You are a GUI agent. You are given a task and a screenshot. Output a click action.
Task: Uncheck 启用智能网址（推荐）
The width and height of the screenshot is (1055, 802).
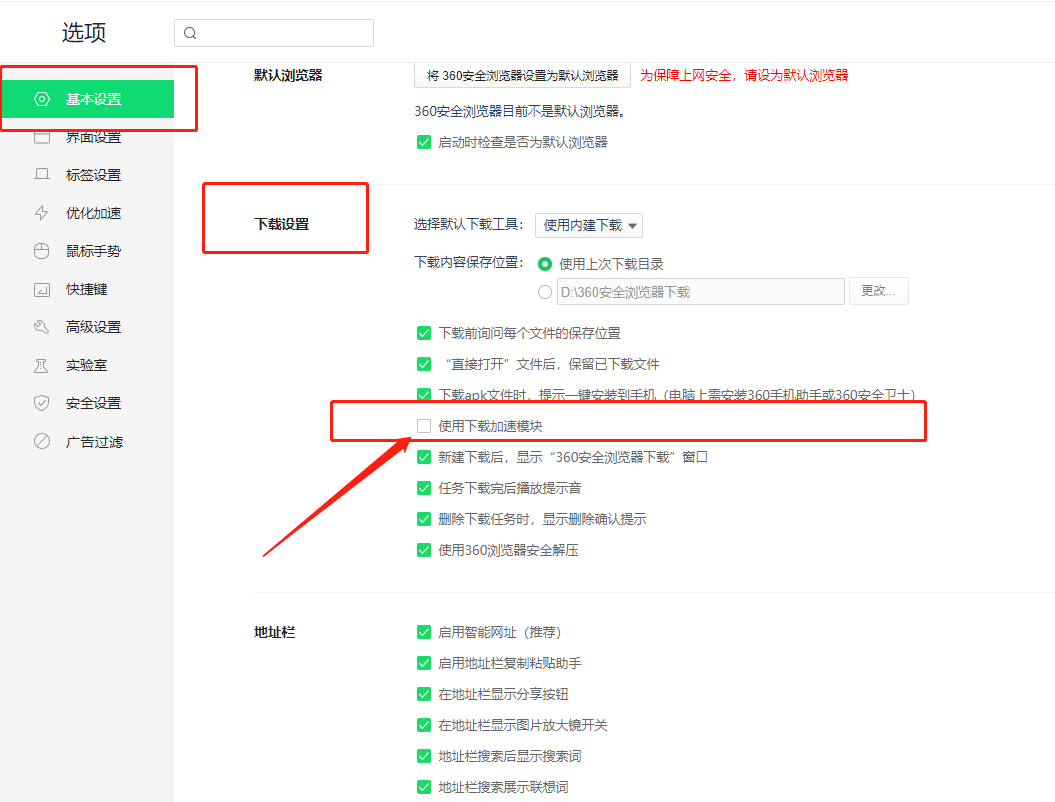coord(424,632)
